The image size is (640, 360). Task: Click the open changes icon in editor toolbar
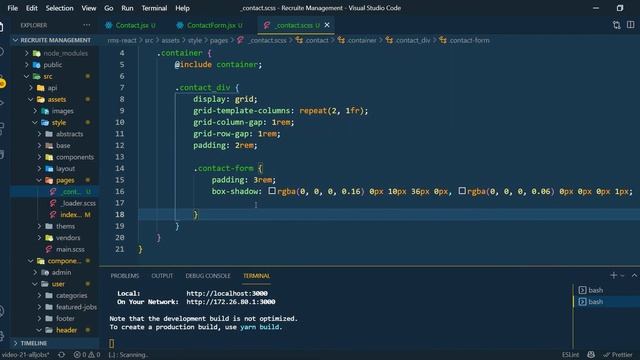(x=616, y=25)
